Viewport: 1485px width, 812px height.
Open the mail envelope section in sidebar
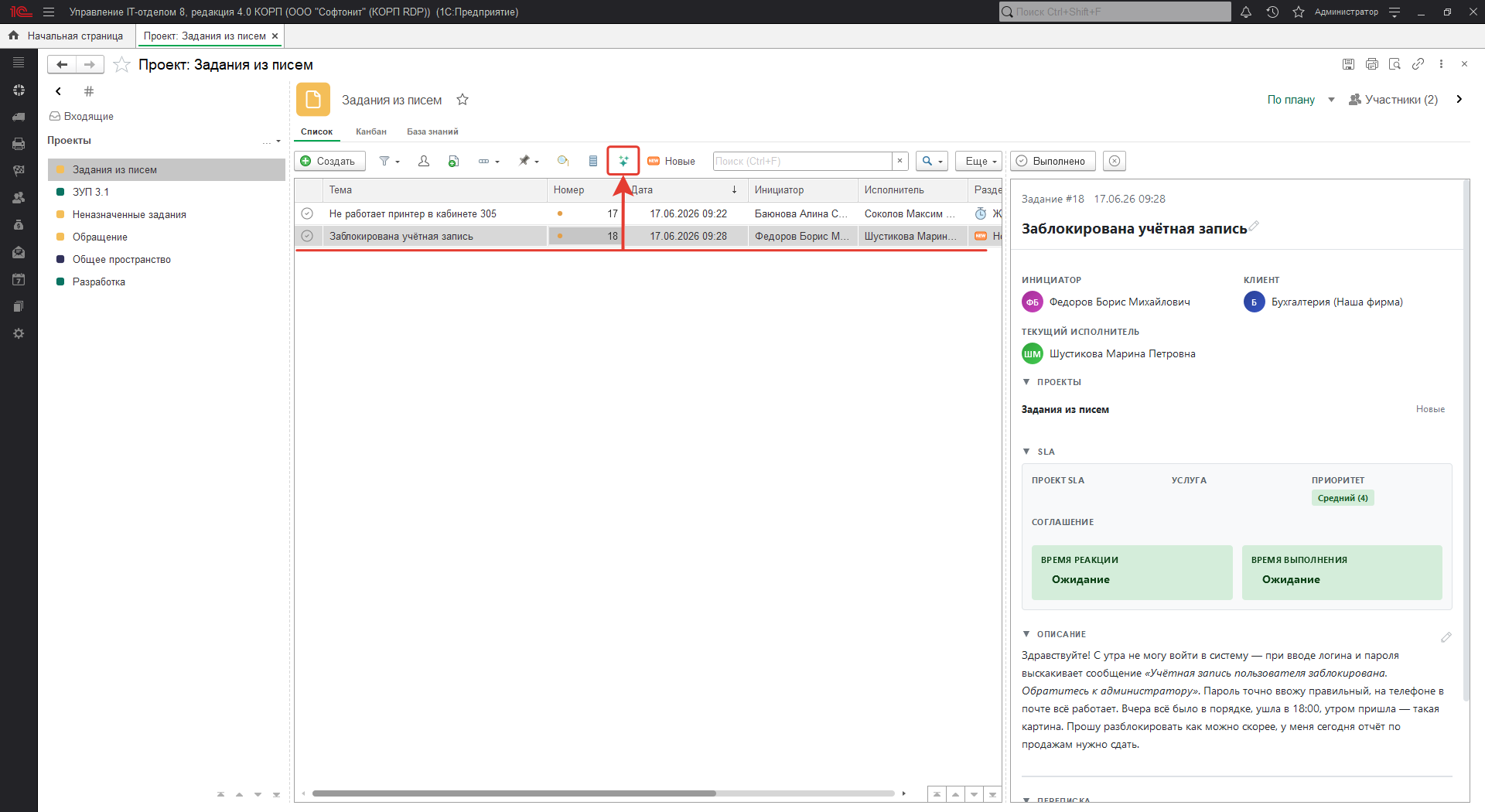pyautogui.click(x=19, y=252)
